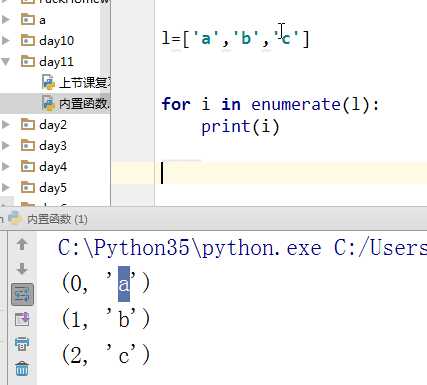Click the print(i) code line
Screen dimensions: 427x385
click(240, 127)
